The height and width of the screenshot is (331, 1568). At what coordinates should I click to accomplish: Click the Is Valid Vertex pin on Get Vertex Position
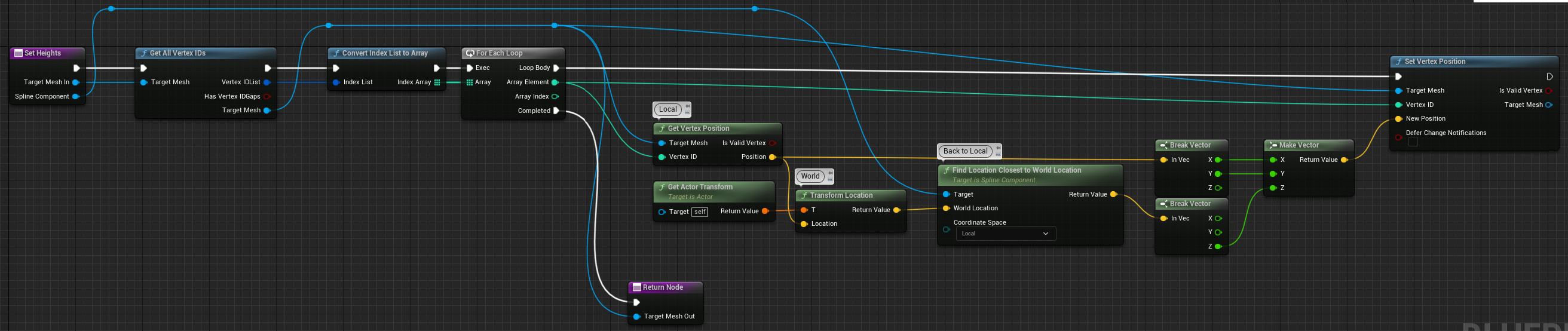[773, 143]
